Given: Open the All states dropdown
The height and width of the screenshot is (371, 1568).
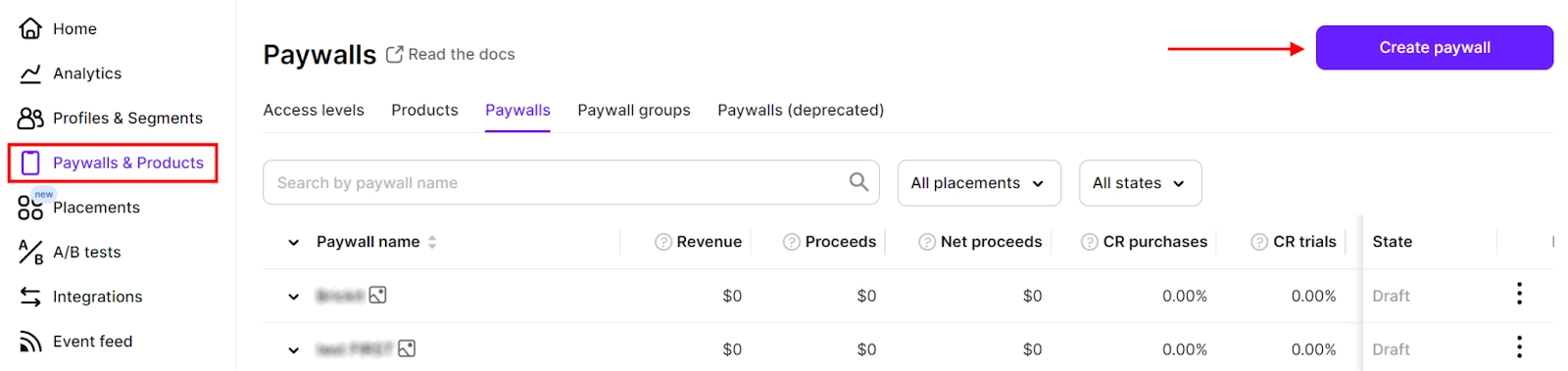Looking at the screenshot, I should pyautogui.click(x=1140, y=183).
